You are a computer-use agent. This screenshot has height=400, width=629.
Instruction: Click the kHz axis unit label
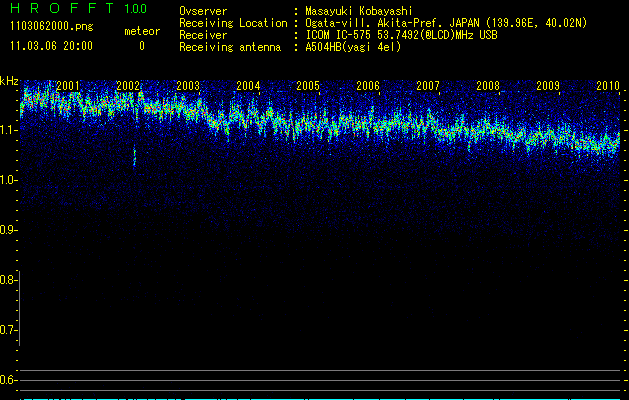click(x=9, y=80)
